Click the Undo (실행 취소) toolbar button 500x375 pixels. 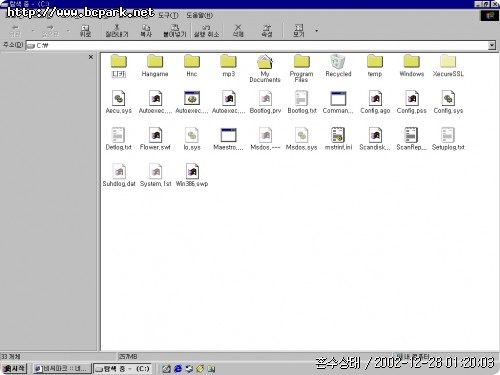click(x=206, y=31)
